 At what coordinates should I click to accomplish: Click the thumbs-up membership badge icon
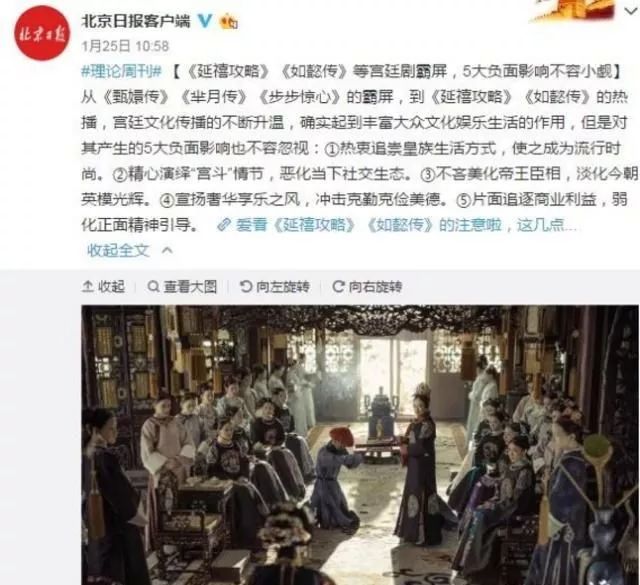point(229,21)
